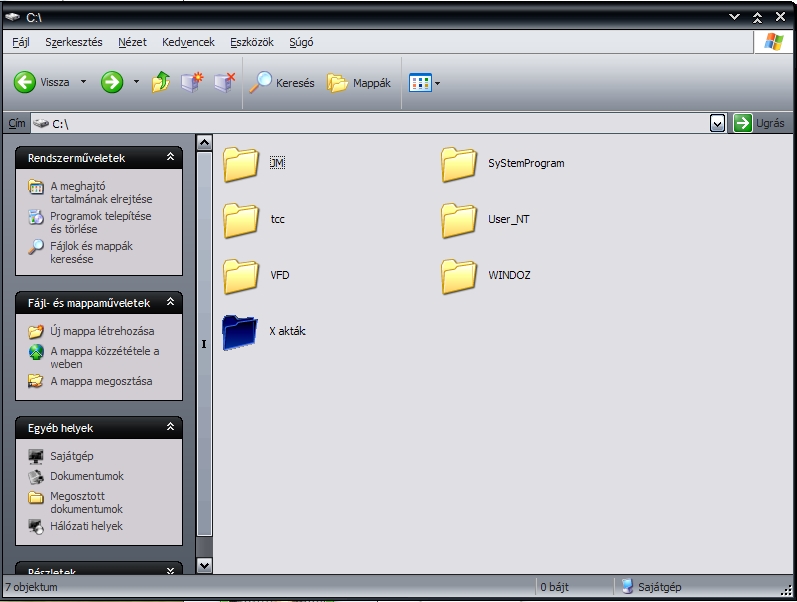Go up one folder level
The image size is (797, 602).
coord(161,82)
